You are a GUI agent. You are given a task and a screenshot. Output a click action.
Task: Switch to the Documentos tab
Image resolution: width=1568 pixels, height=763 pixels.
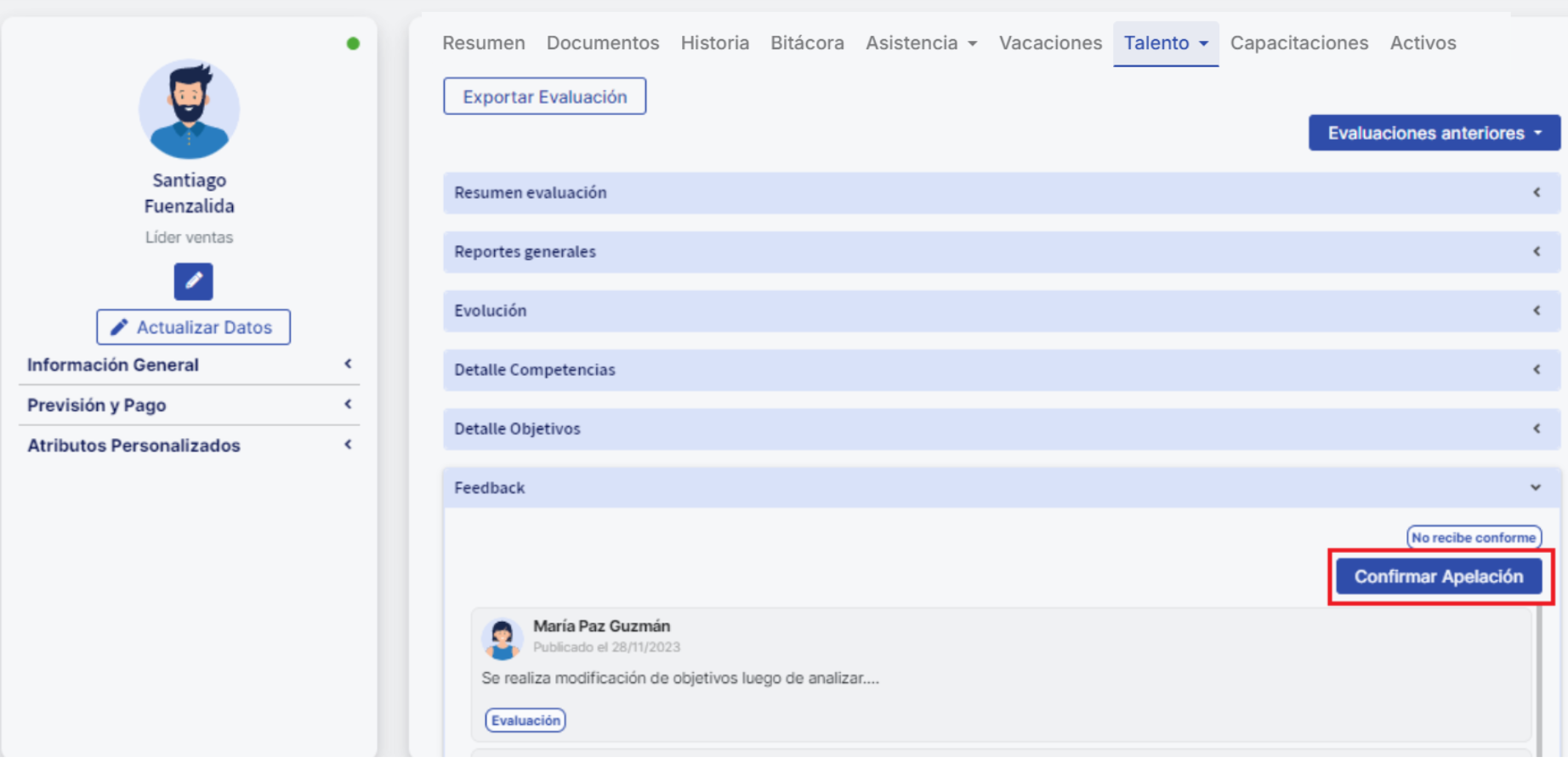pos(602,43)
